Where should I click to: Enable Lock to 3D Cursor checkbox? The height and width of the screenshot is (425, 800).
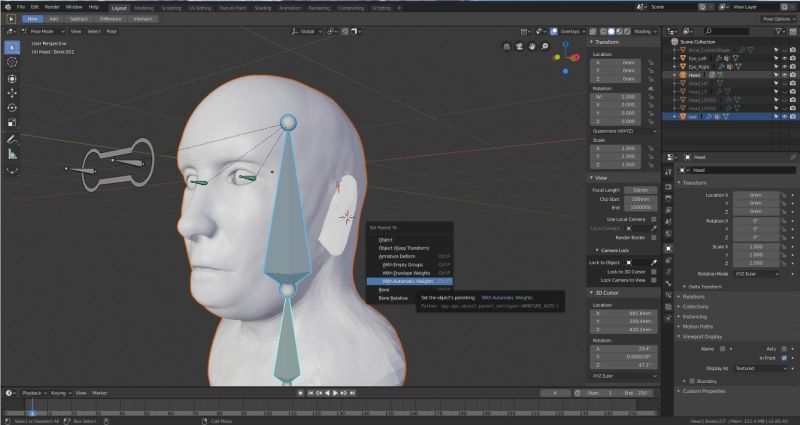click(654, 272)
